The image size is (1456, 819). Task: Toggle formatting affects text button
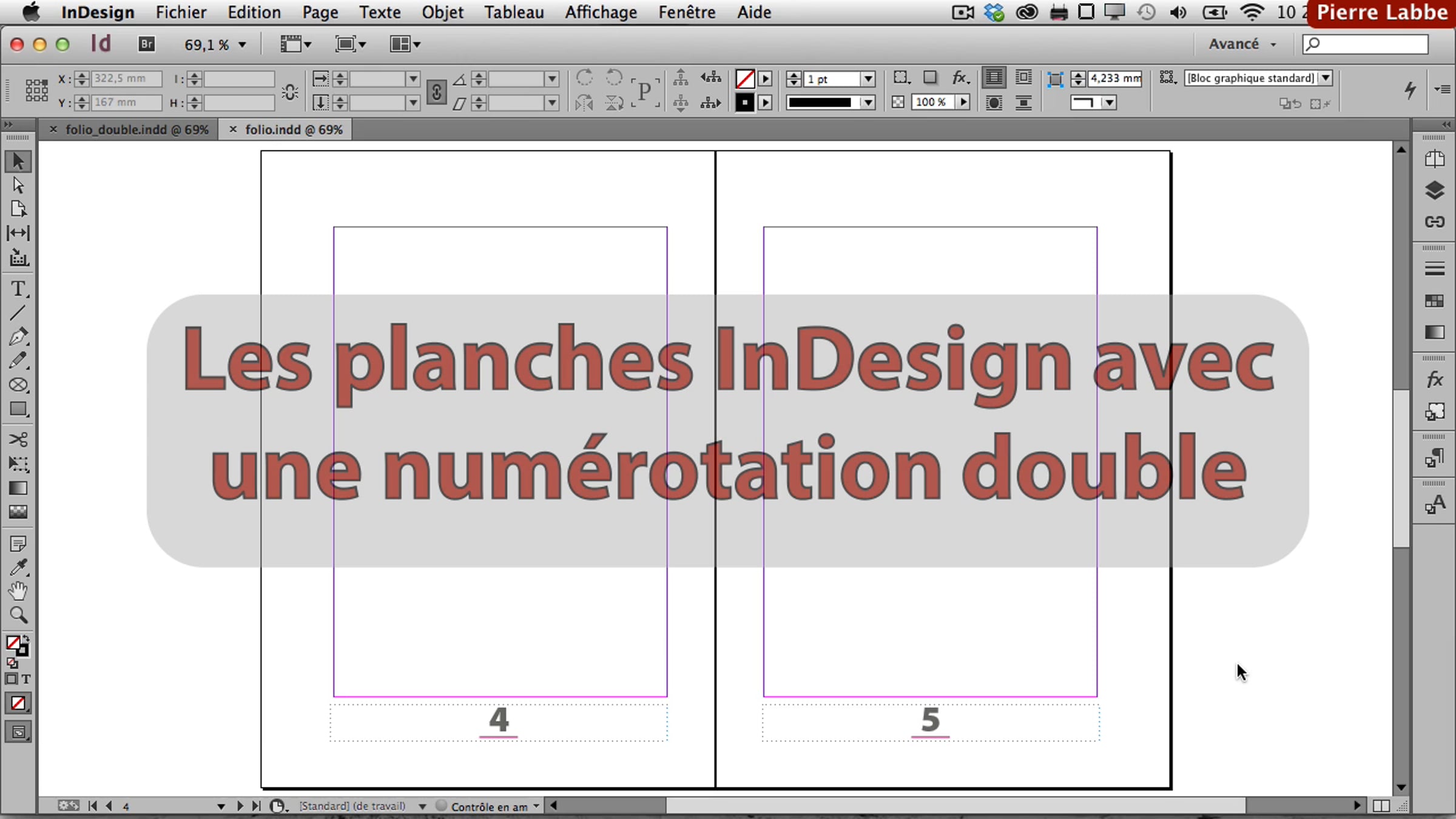click(26, 679)
